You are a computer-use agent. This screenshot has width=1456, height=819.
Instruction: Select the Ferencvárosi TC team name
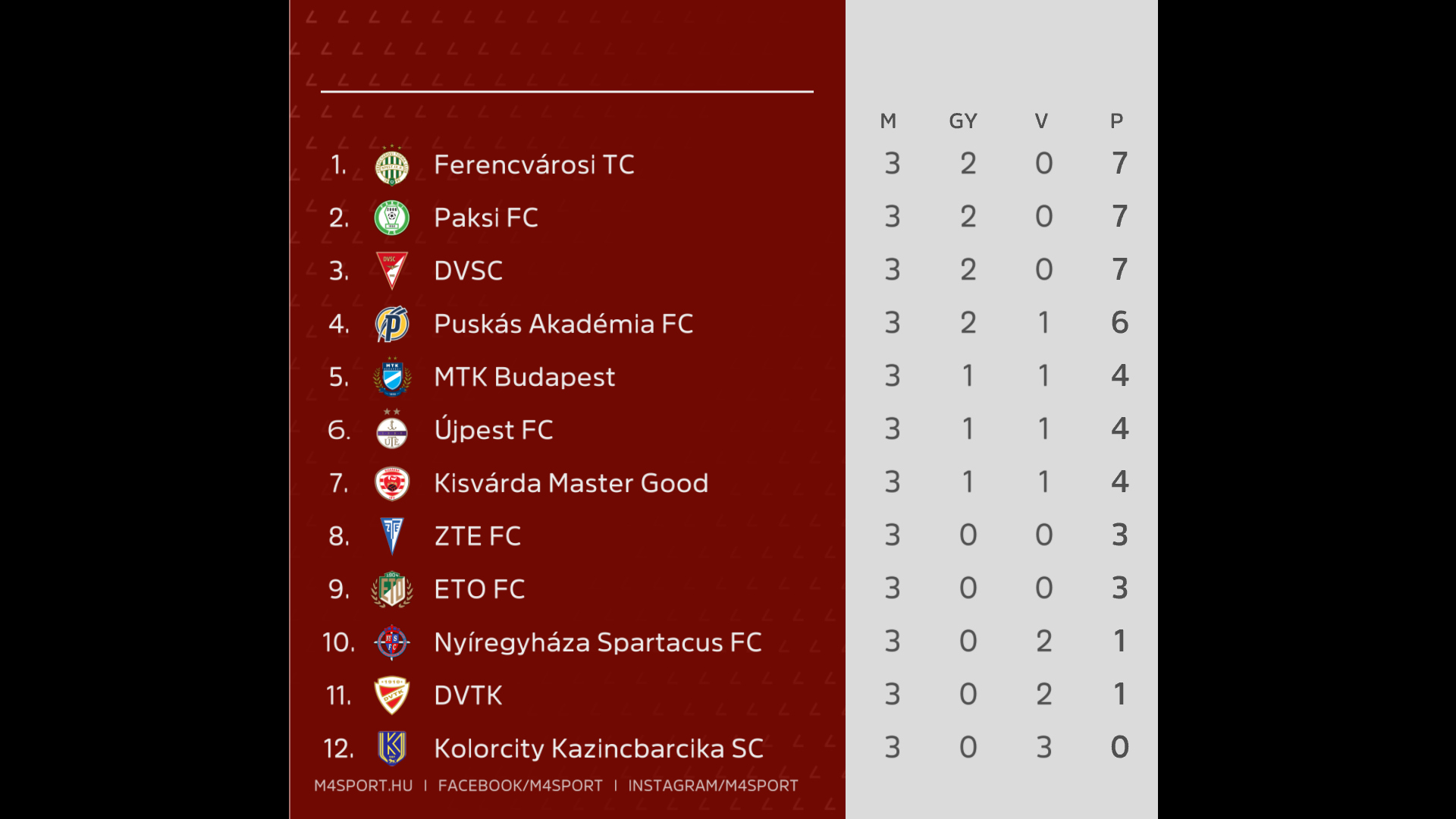pos(534,165)
